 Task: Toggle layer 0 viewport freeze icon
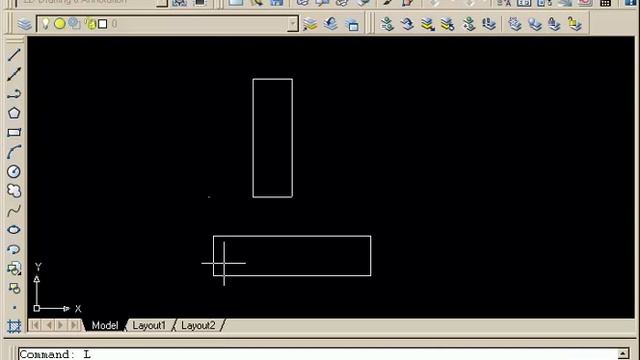pyautogui.click(x=74, y=24)
